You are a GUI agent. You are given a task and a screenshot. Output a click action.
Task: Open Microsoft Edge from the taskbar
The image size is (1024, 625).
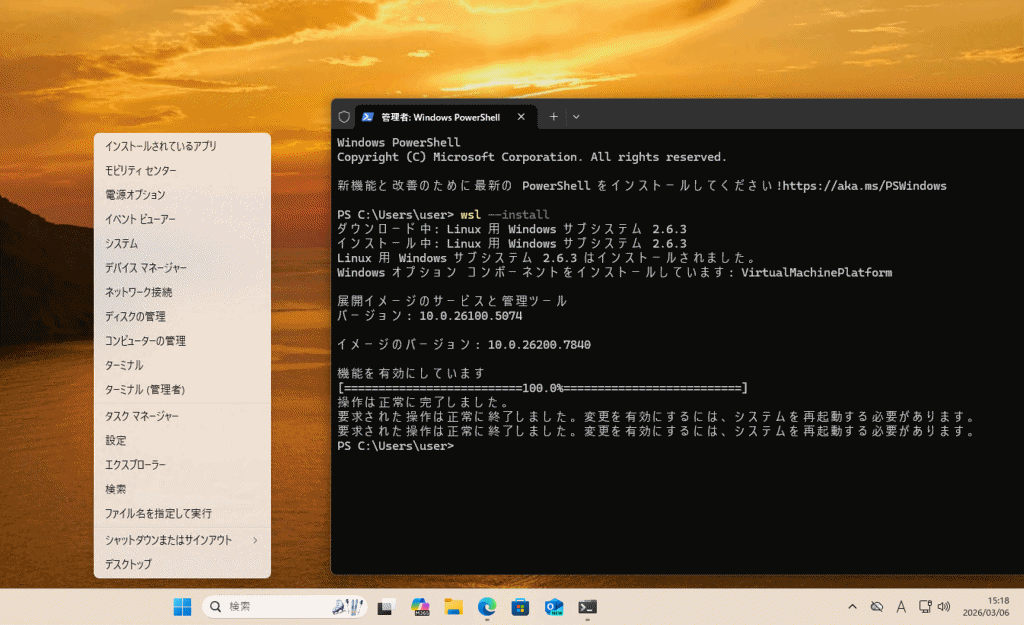pyautogui.click(x=487, y=606)
